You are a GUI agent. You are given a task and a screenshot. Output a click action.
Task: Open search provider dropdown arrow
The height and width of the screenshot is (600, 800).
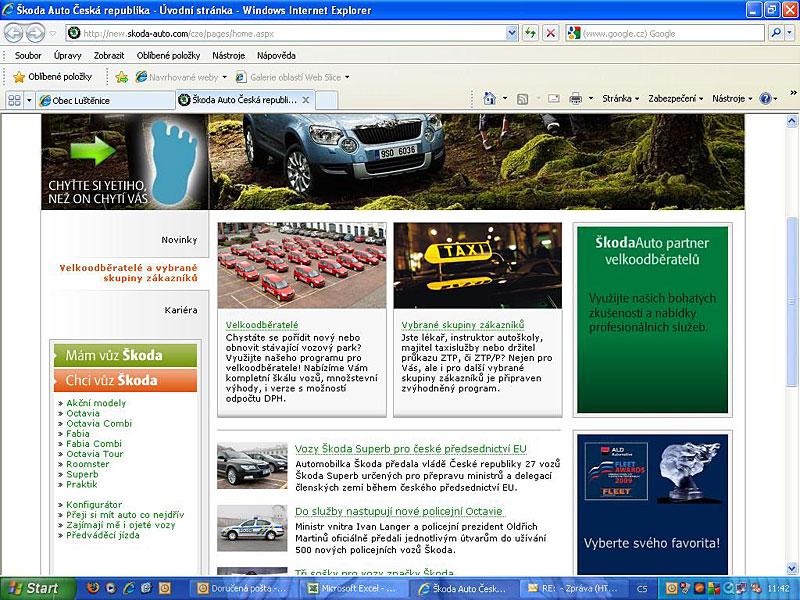click(x=789, y=33)
